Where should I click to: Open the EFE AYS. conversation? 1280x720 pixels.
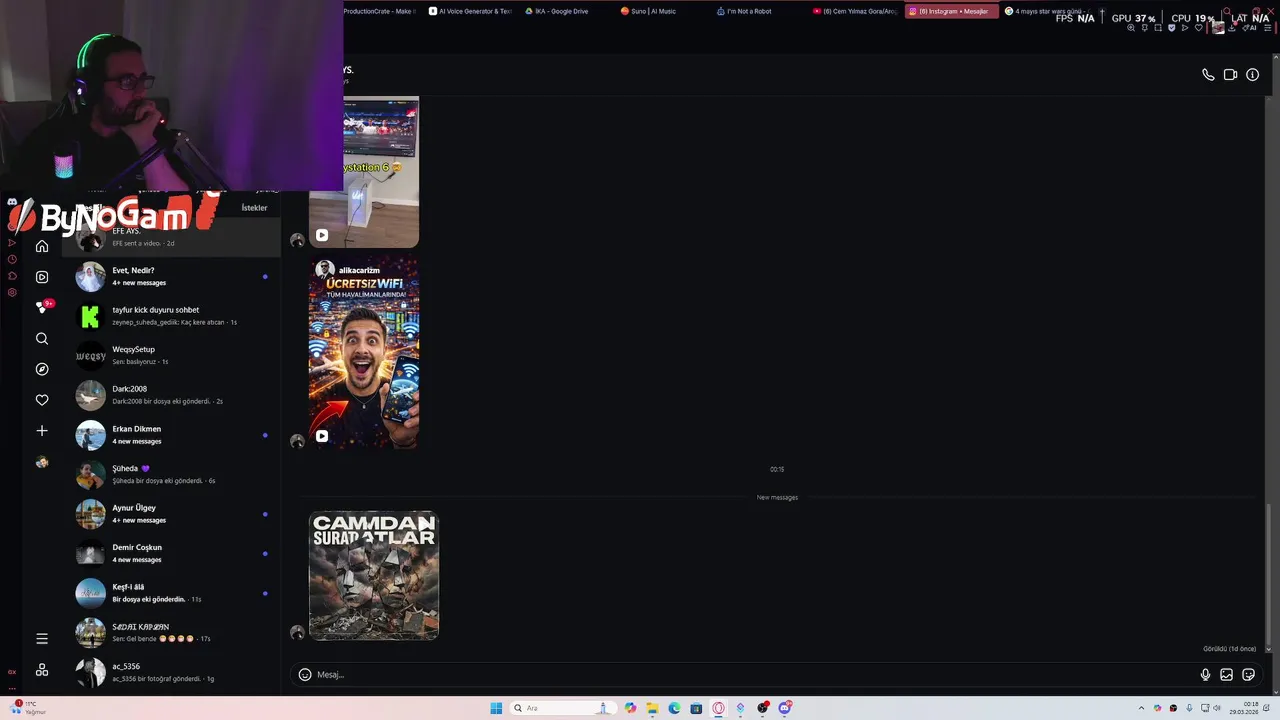pos(171,237)
